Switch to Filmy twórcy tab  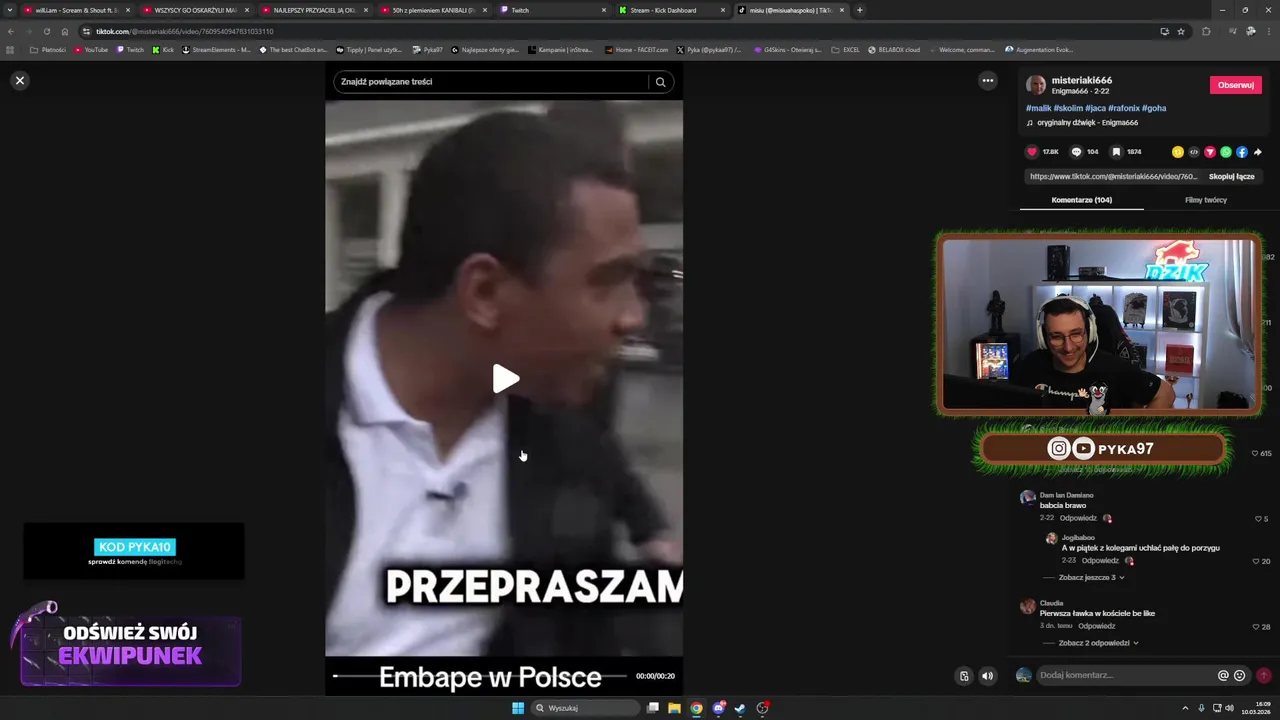pyautogui.click(x=1205, y=200)
